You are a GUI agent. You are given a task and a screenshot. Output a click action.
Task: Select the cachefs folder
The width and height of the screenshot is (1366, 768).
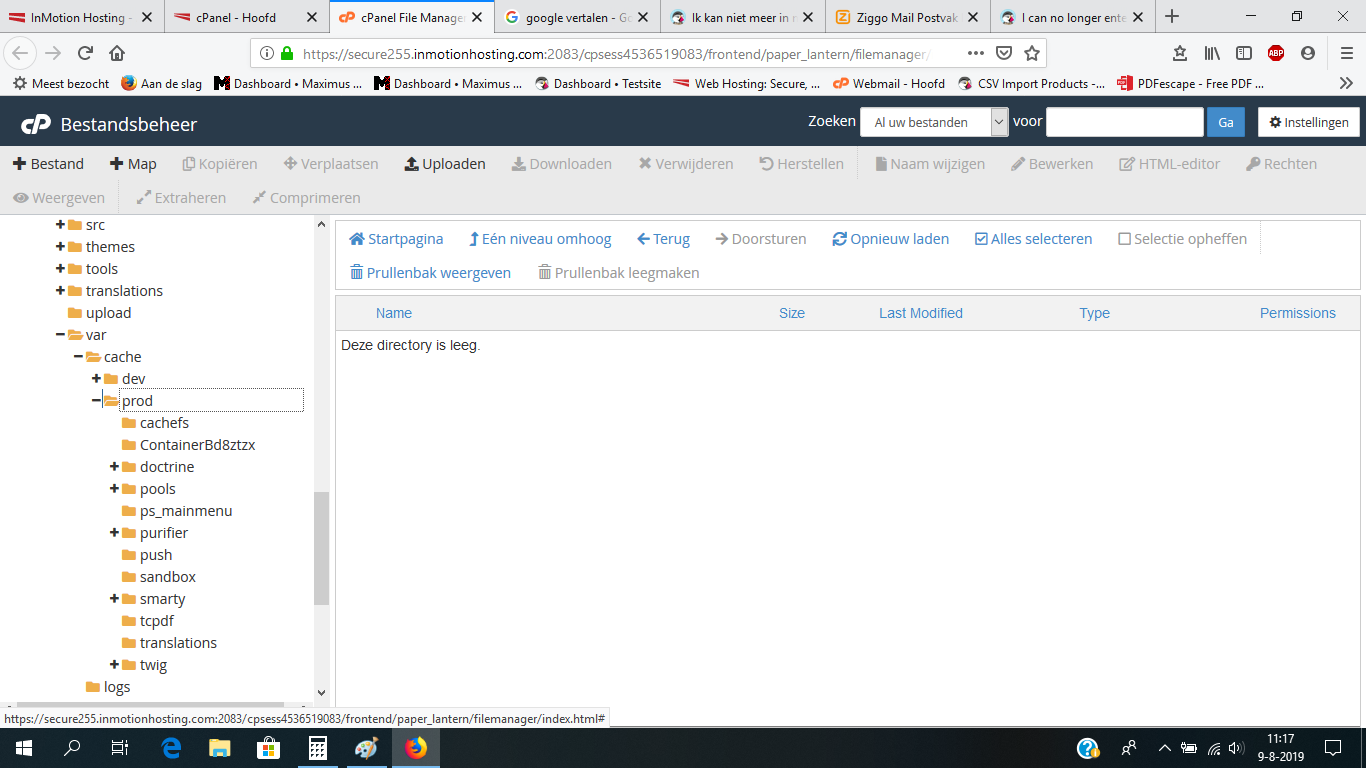[x=164, y=423]
